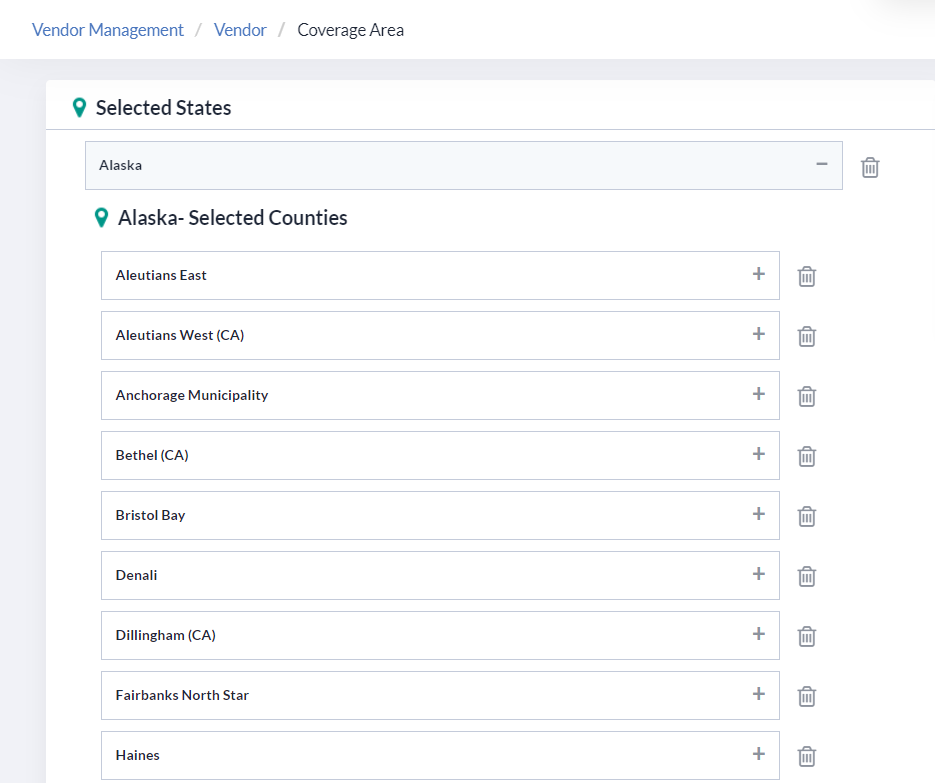935x783 pixels.
Task: Remove Bethel (CA) using its trash icon
Action: (x=806, y=456)
